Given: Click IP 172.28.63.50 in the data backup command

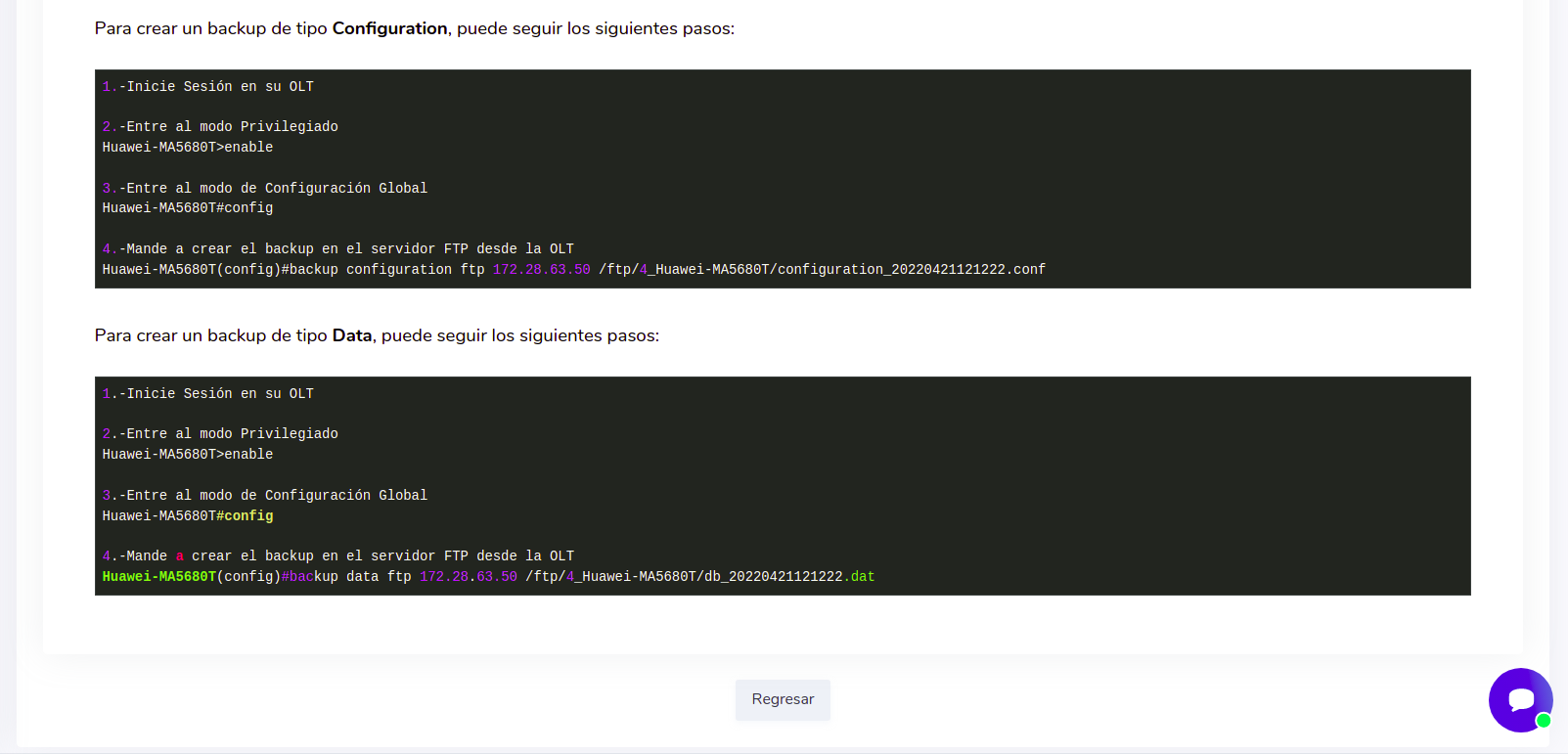Looking at the screenshot, I should point(468,577).
